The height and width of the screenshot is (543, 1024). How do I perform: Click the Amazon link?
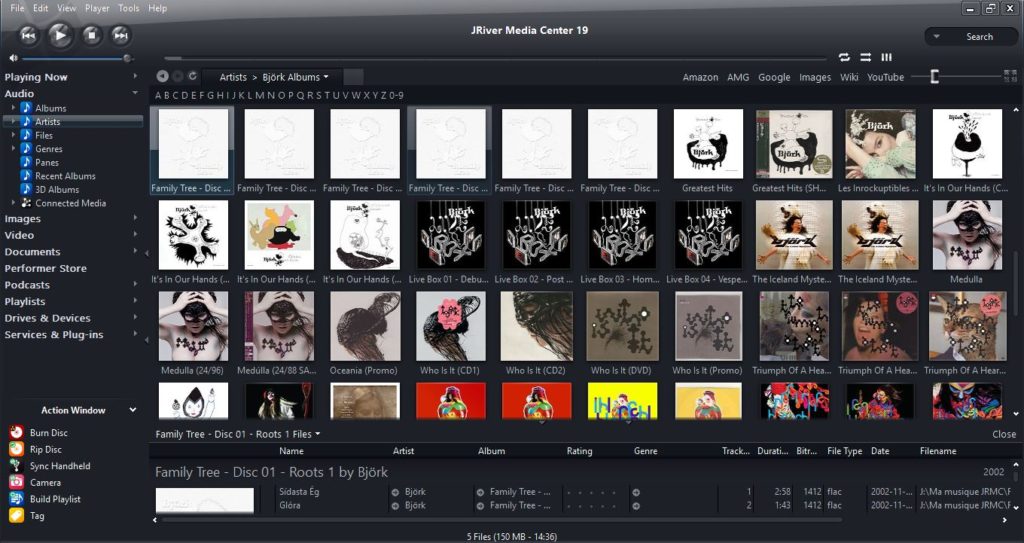(x=700, y=77)
